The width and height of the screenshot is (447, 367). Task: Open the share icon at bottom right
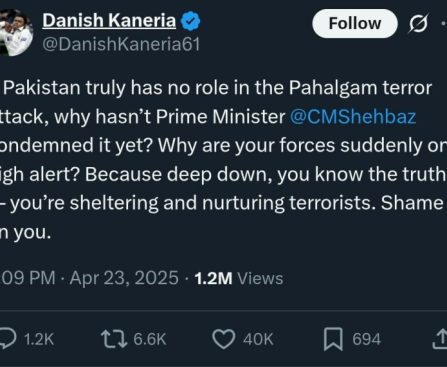pyautogui.click(x=441, y=339)
